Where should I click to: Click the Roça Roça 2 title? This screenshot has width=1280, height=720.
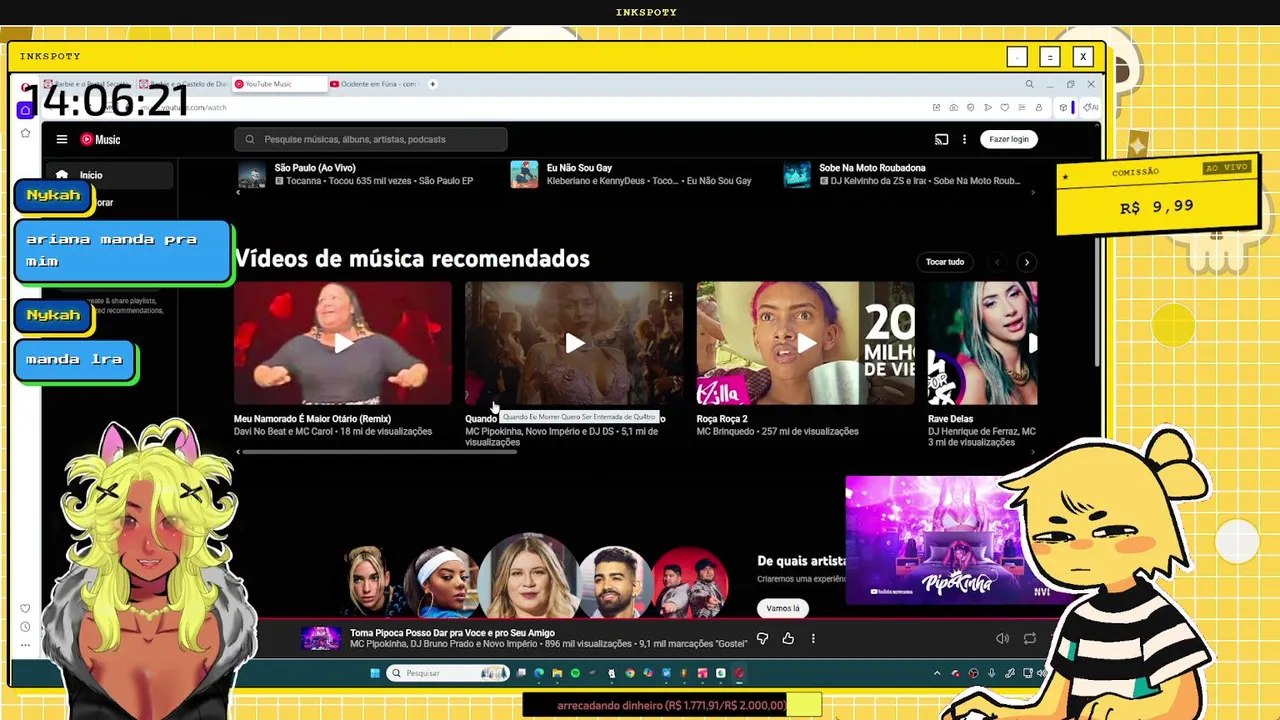pos(722,419)
